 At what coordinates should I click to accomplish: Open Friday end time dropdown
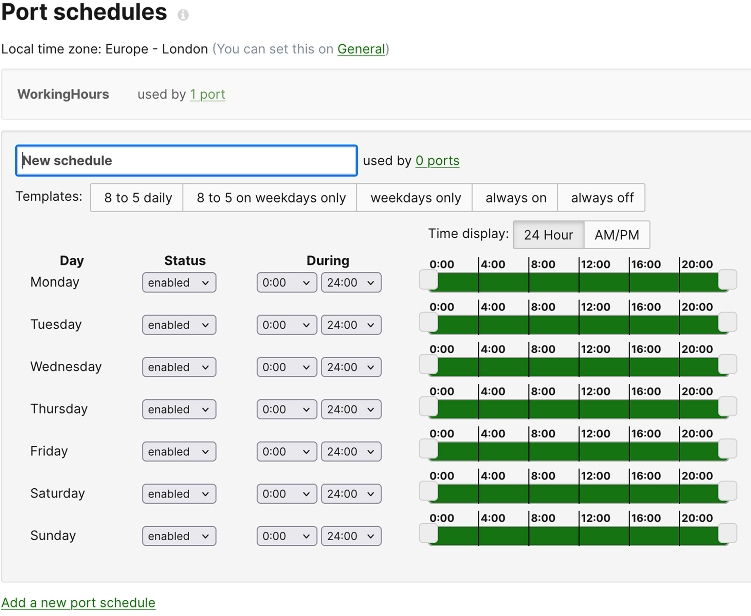tap(351, 451)
